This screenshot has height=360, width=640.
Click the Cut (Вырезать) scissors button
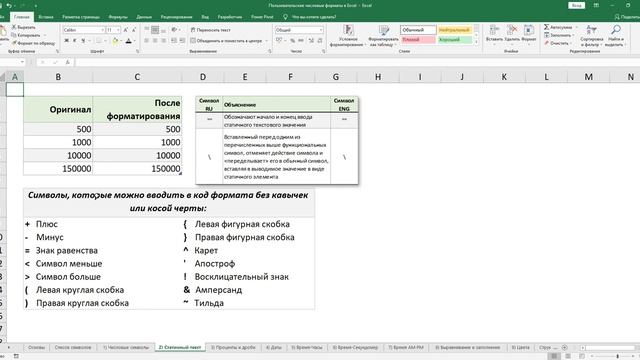(x=24, y=27)
